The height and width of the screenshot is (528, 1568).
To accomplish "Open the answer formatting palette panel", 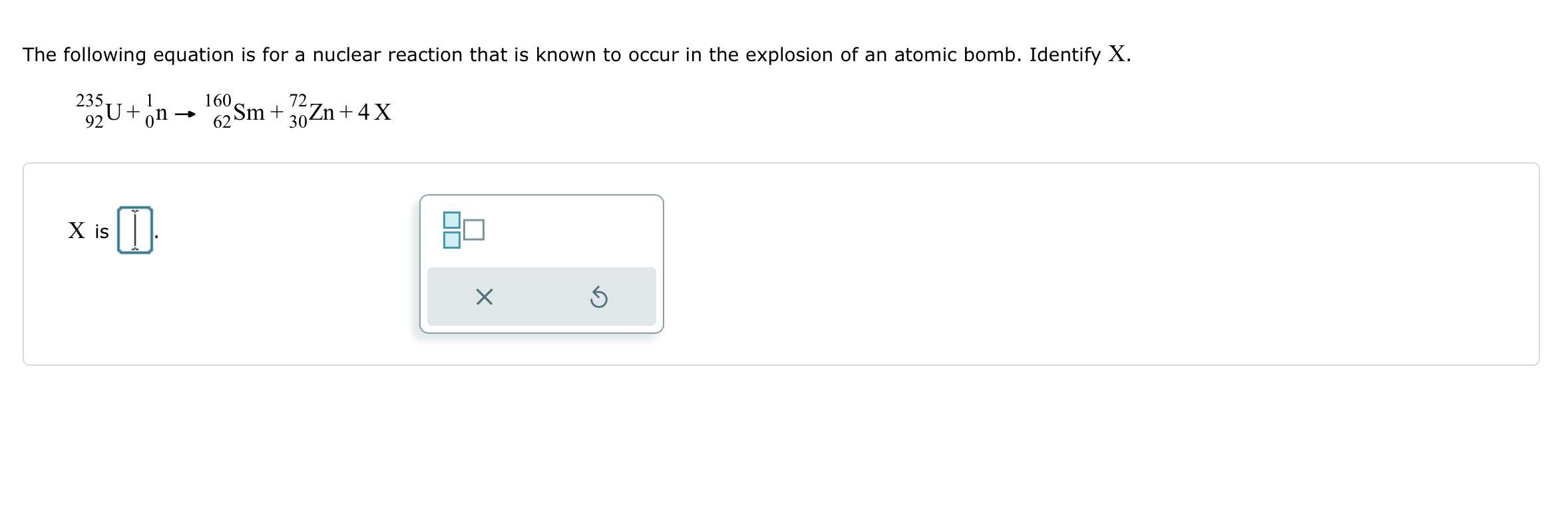I will 541,263.
